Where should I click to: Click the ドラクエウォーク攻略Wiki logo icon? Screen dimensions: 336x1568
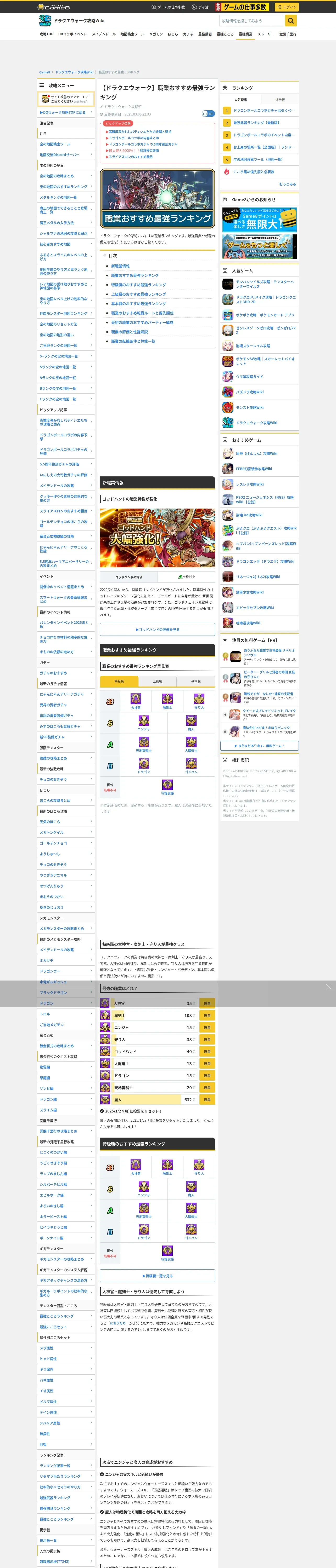coord(44,21)
